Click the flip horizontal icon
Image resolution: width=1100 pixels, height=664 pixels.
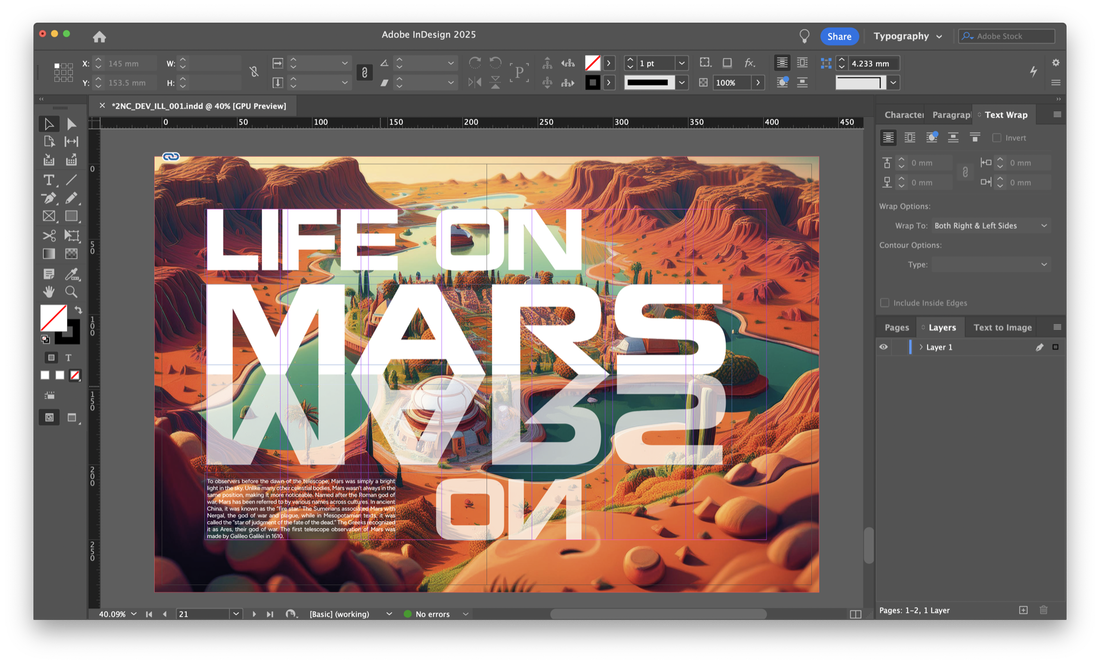tap(475, 83)
